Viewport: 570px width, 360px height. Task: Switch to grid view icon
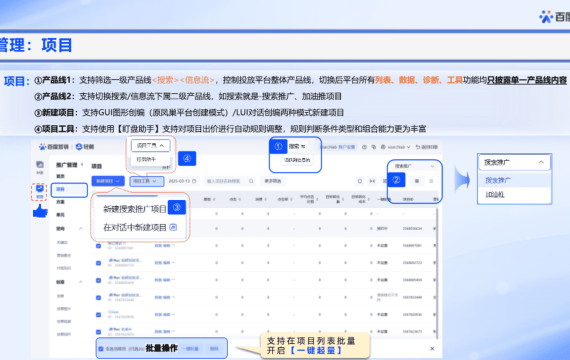tap(417, 181)
